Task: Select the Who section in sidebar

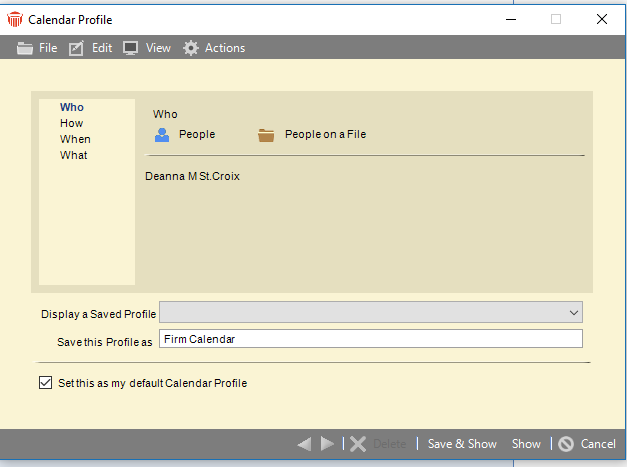Action: (72, 107)
